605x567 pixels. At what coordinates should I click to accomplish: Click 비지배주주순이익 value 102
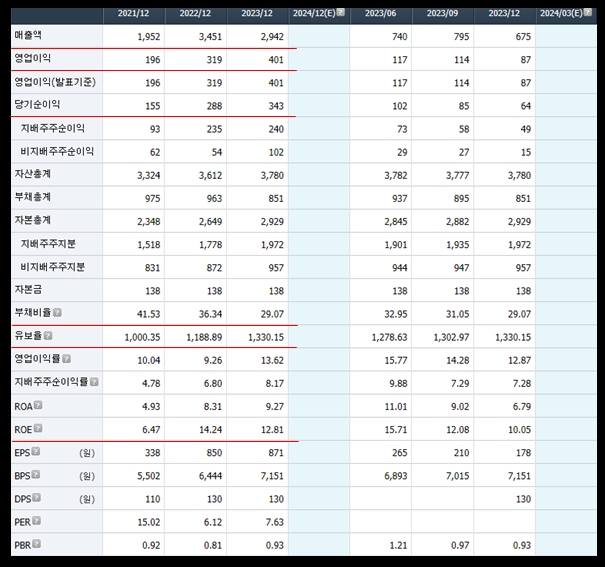click(x=276, y=152)
